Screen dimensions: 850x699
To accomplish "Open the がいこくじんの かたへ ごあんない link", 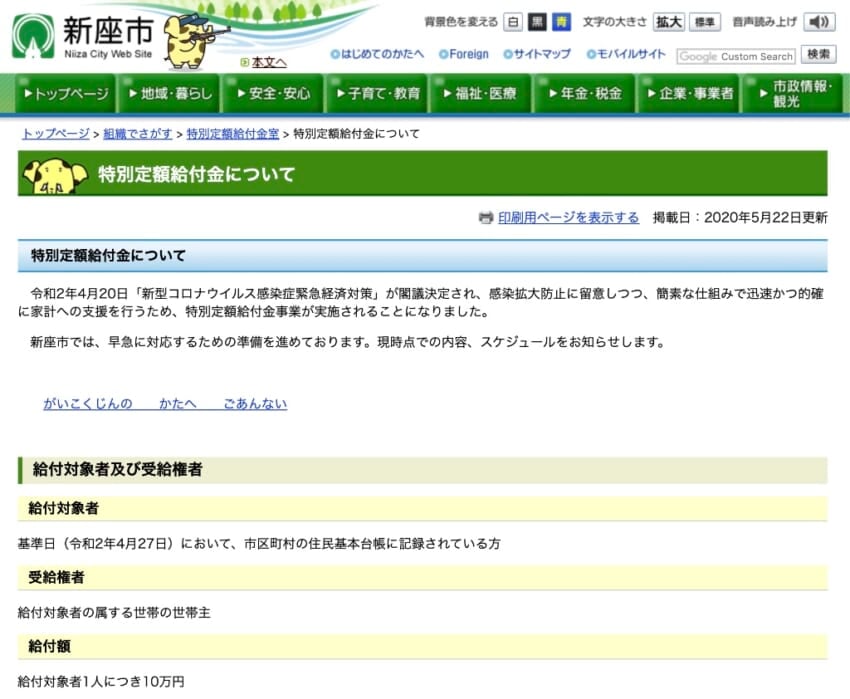I will (x=165, y=404).
